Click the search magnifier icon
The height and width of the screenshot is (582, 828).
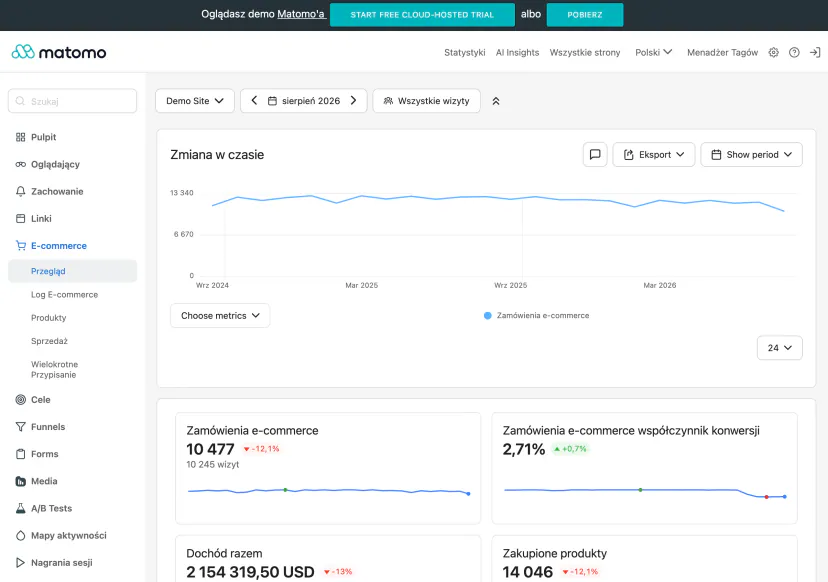pos(20,101)
